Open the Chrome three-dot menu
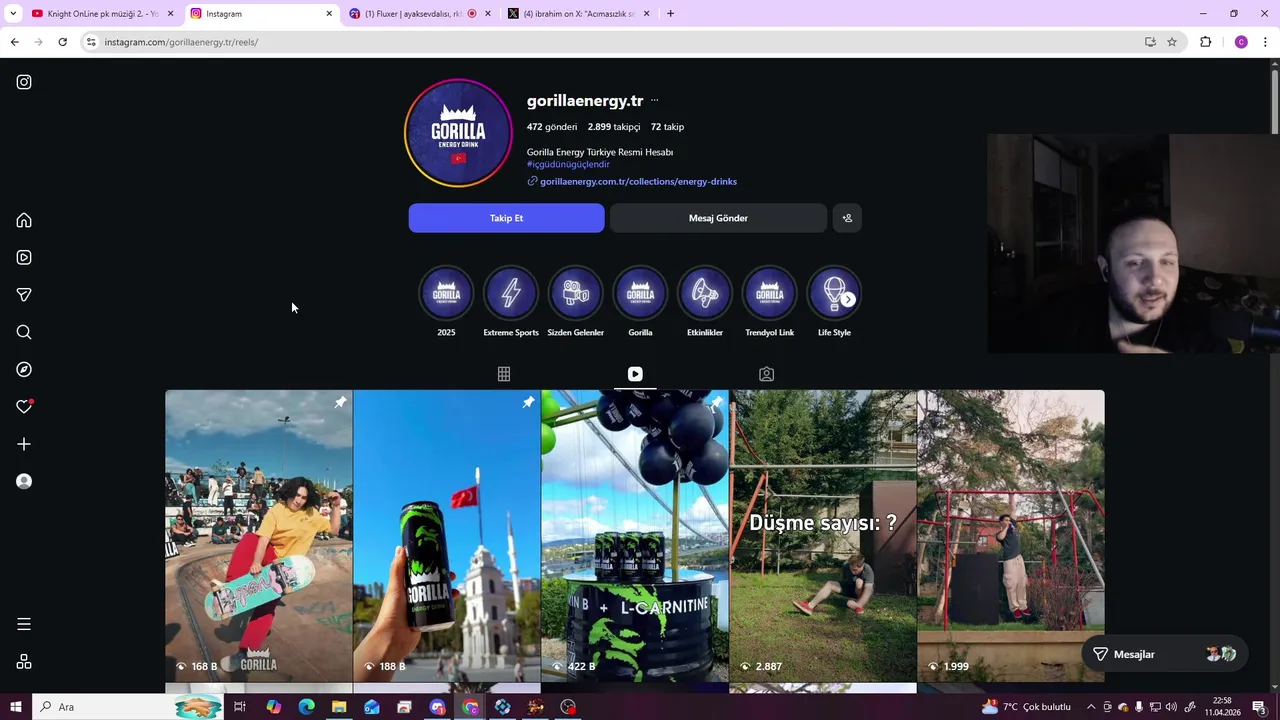Viewport: 1280px width, 720px height. click(1266, 42)
